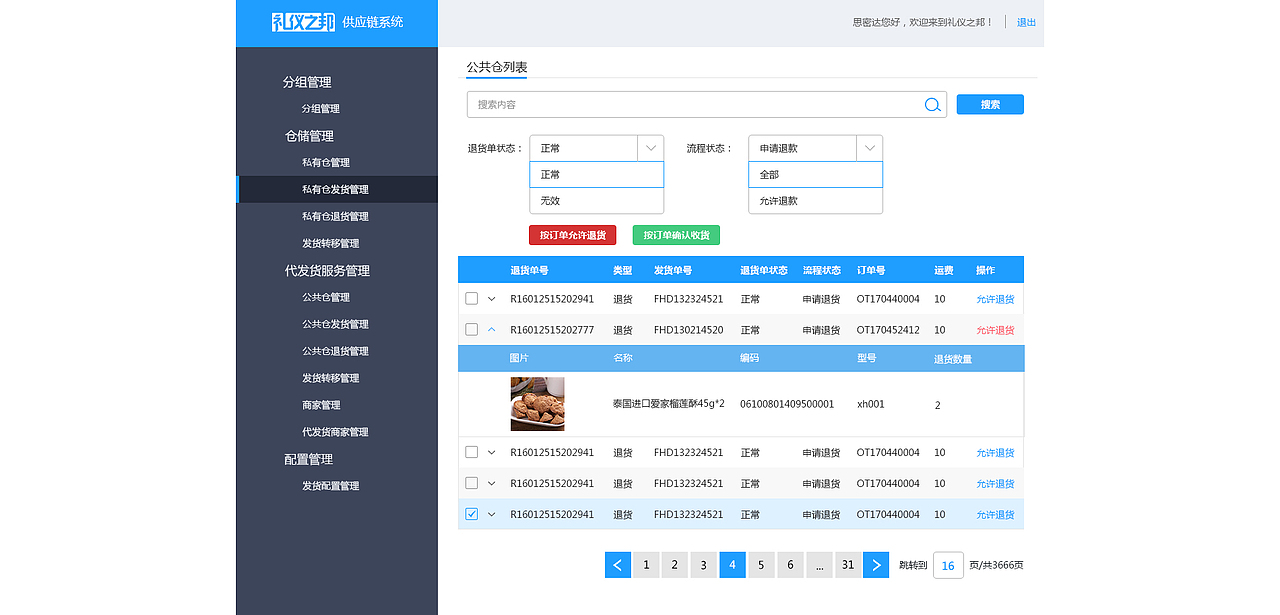Click the blue 搜索 button
The height and width of the screenshot is (615, 1280).
click(x=990, y=104)
